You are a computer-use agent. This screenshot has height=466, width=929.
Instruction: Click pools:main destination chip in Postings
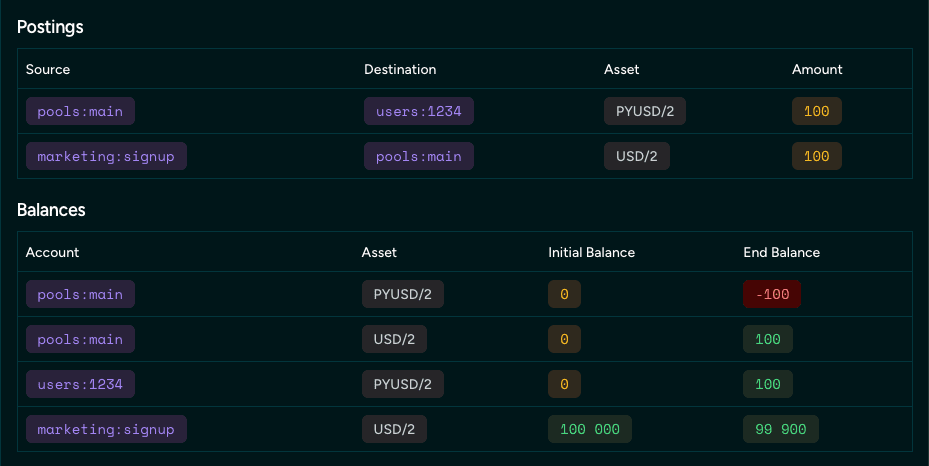point(418,156)
